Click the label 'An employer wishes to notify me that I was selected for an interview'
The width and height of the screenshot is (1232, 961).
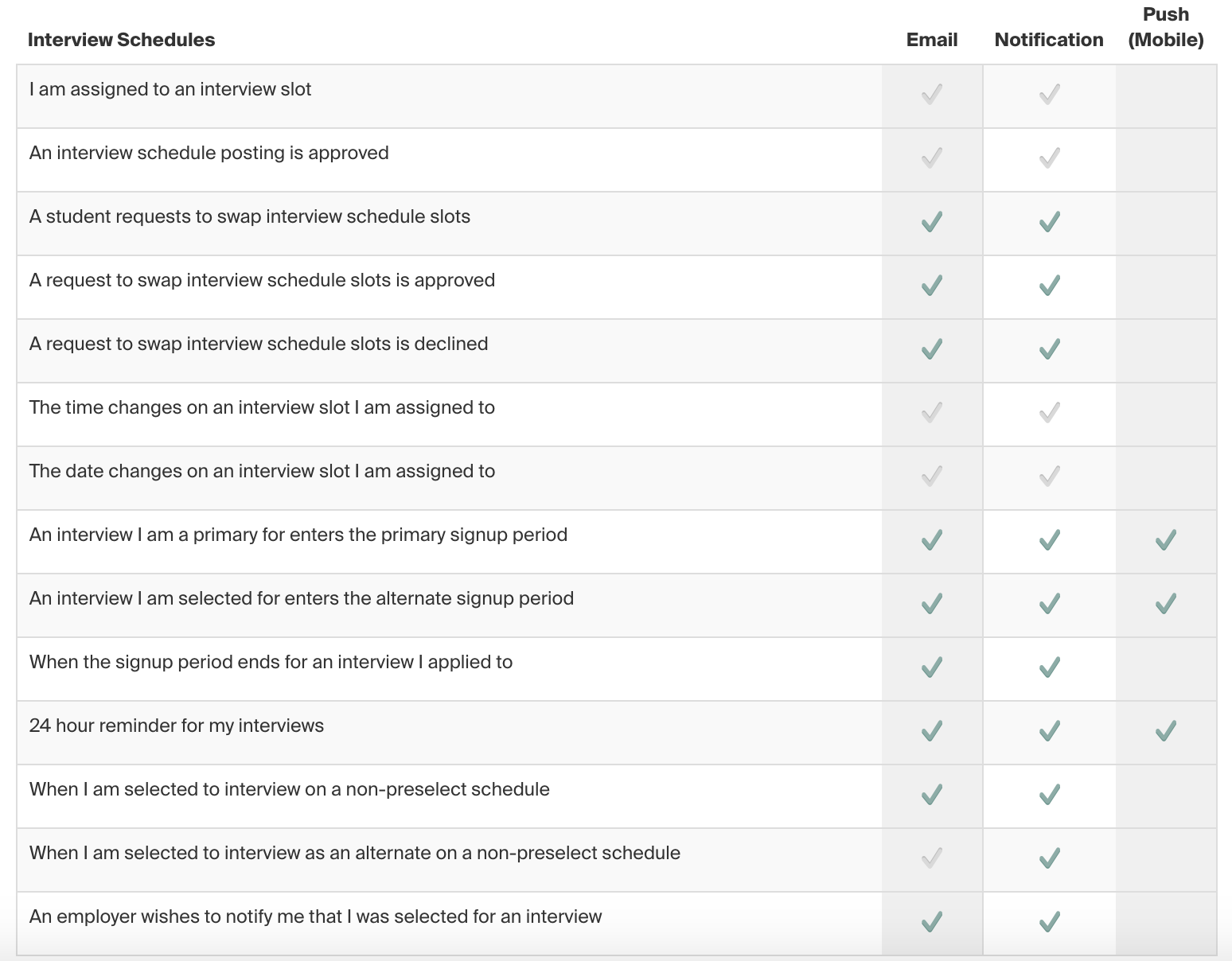point(316,916)
